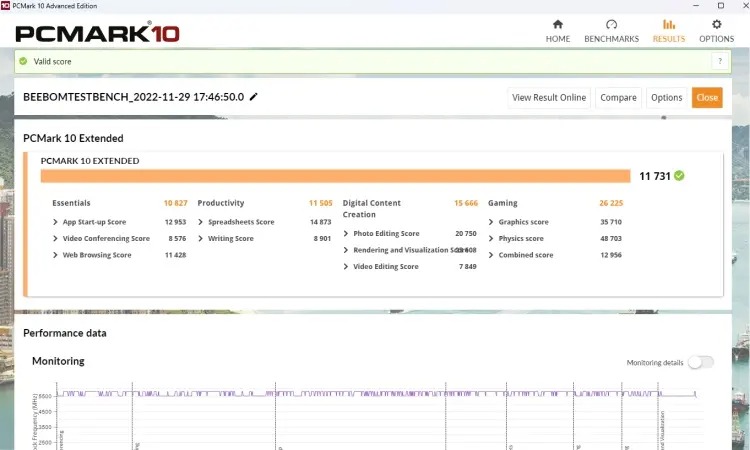Expand Rendering and Visualization Score
This screenshot has width=750, height=450.
tap(346, 250)
